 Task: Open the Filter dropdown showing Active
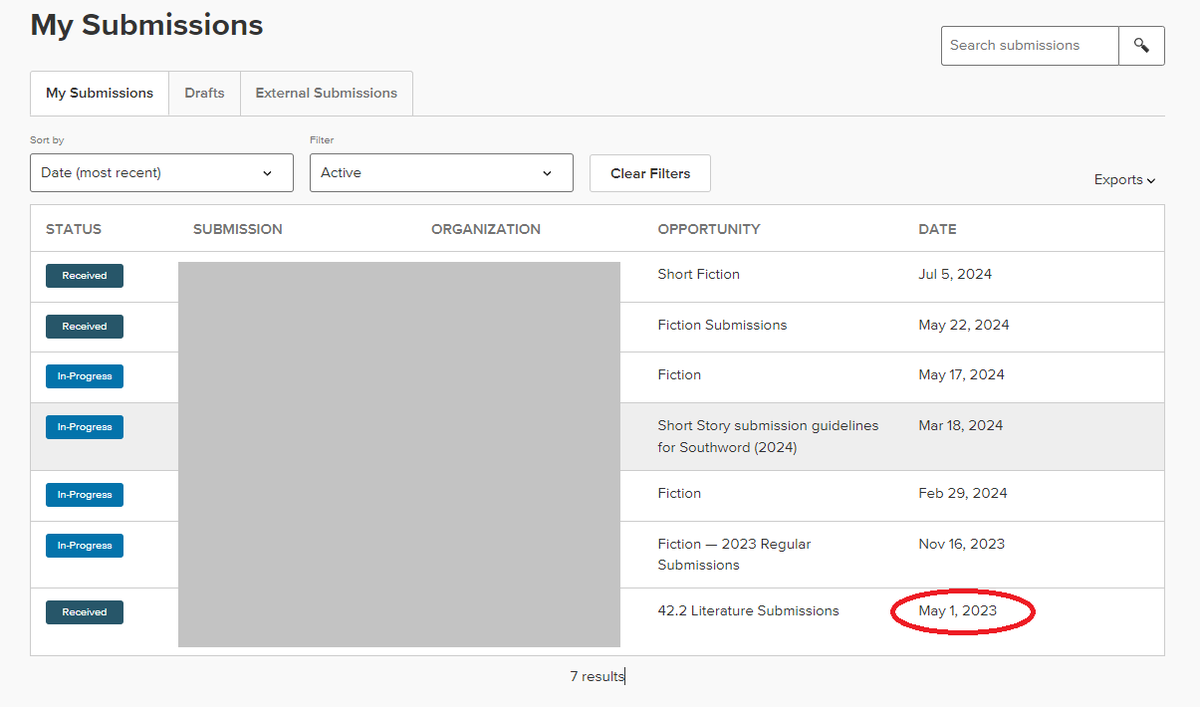441,172
